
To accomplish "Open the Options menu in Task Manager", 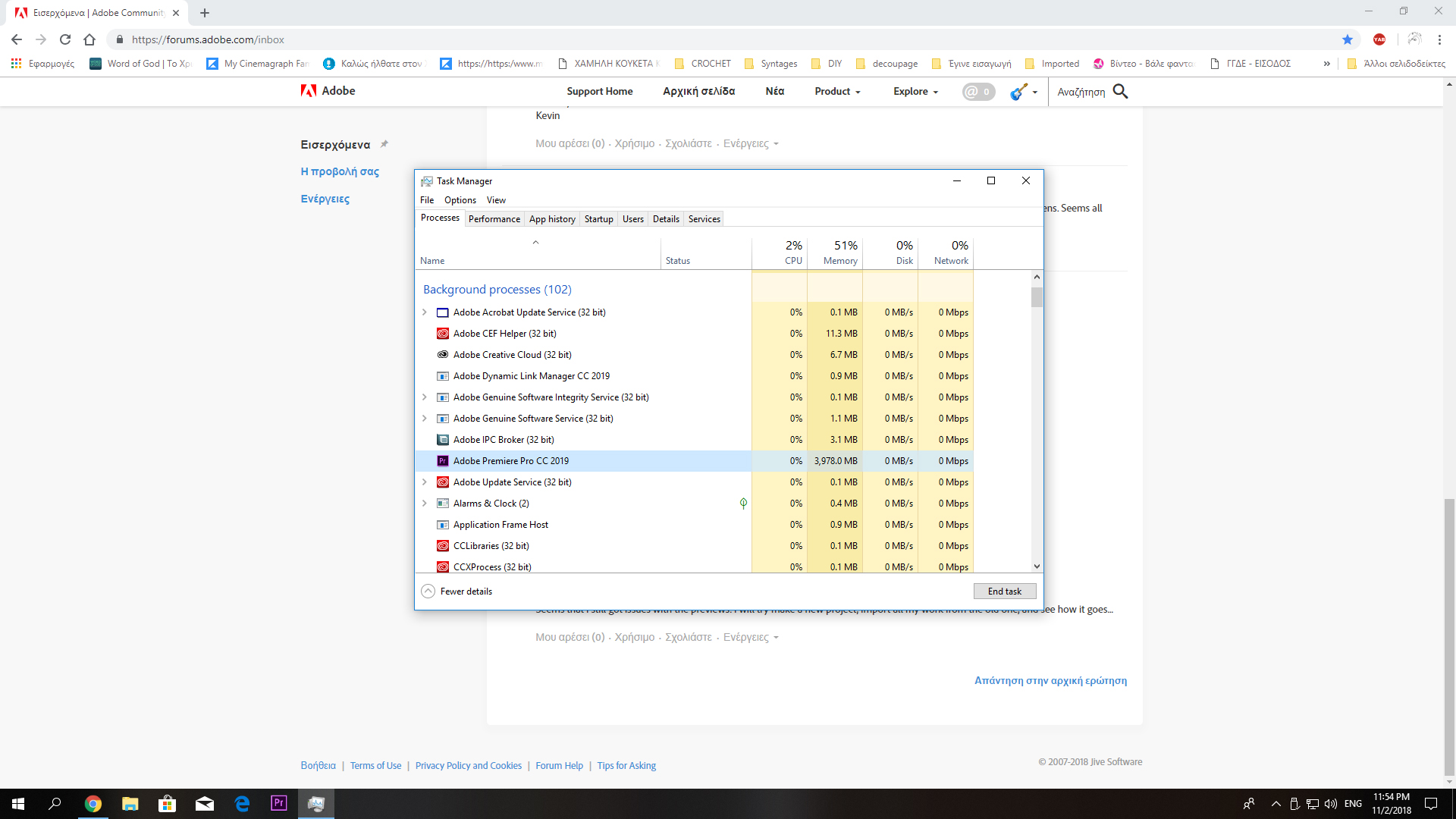I will [460, 200].
